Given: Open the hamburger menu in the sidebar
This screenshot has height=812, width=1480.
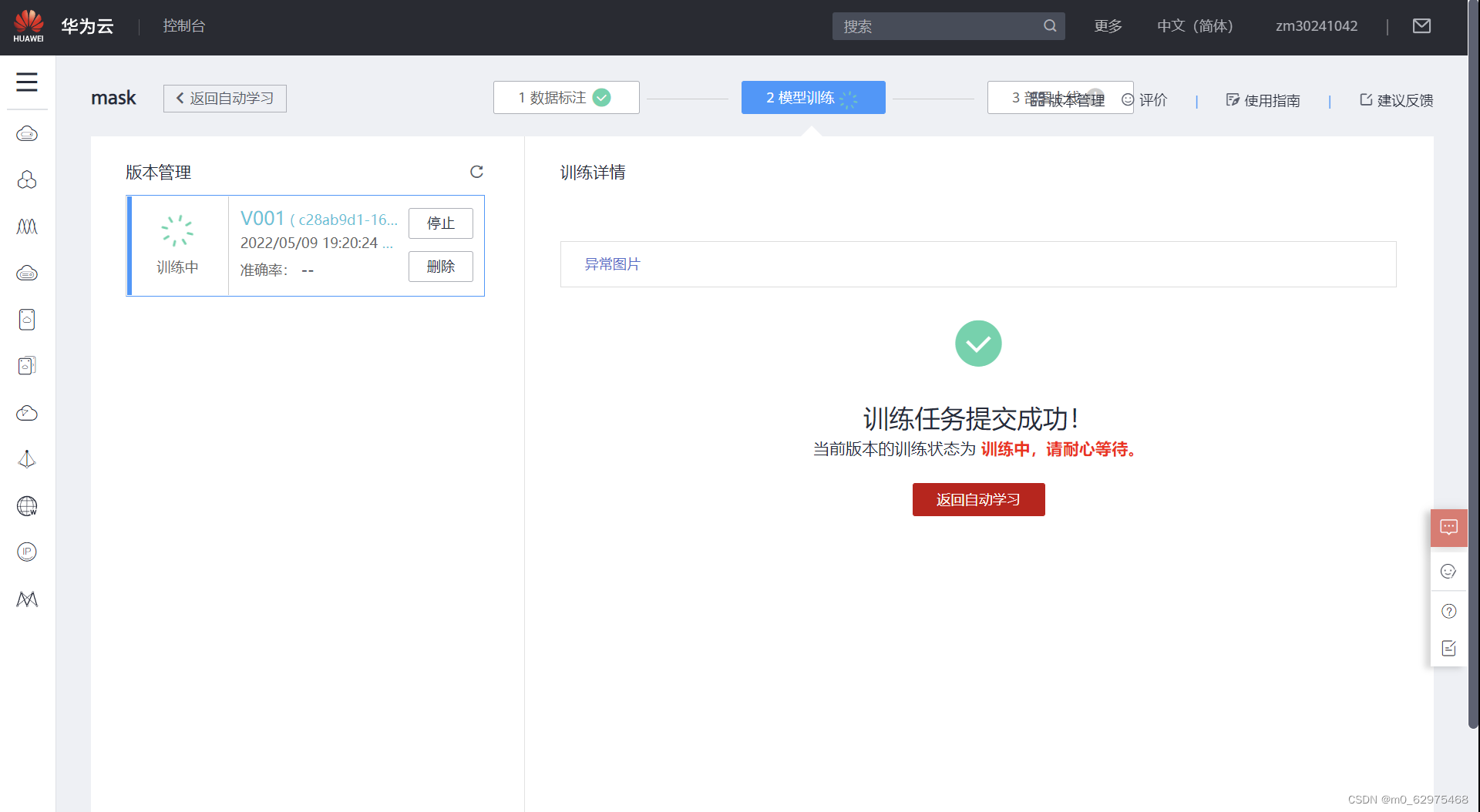Looking at the screenshot, I should click(27, 82).
